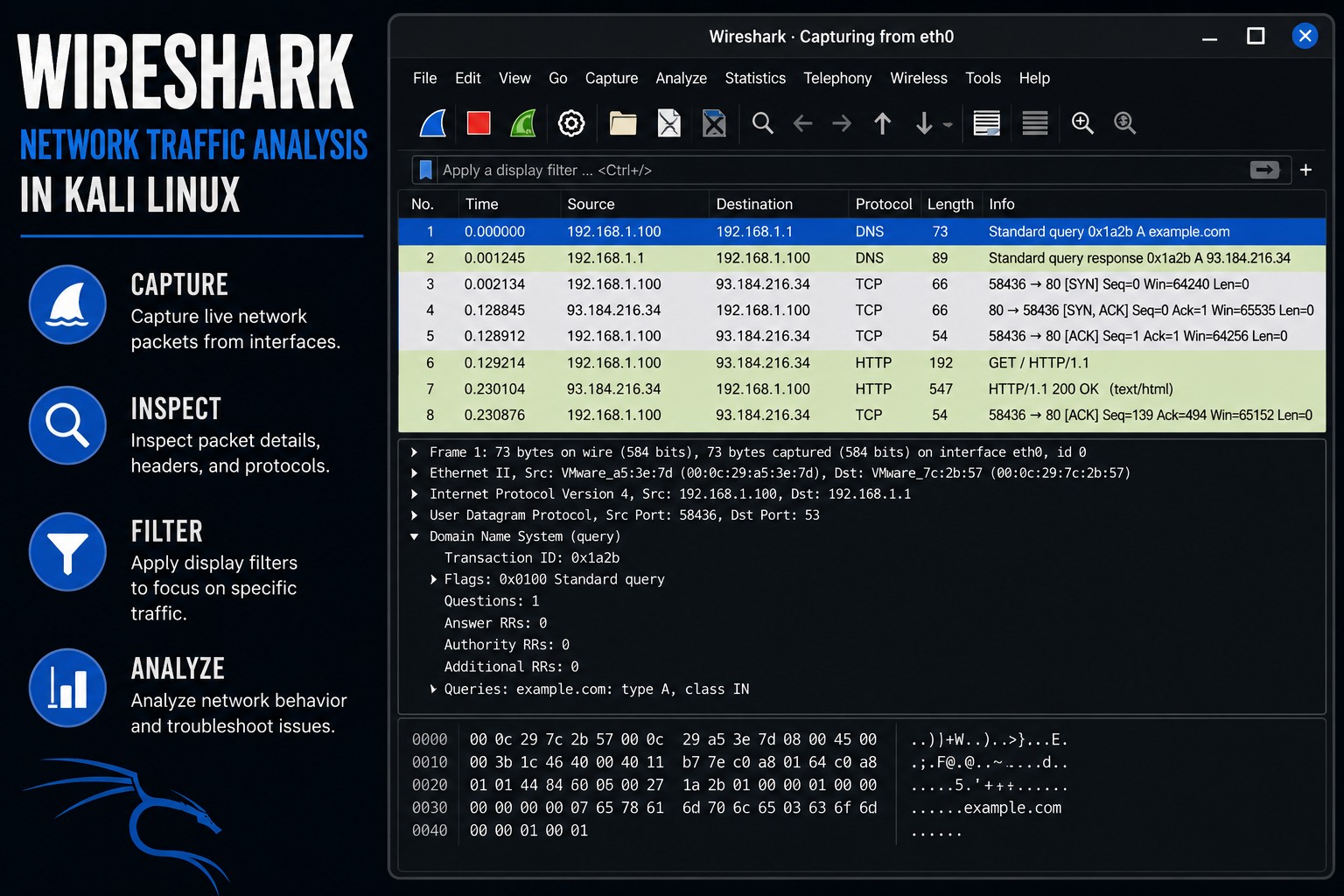The width and height of the screenshot is (1344, 896).
Task: Go forward with the right arrow icon
Action: pyautogui.click(x=842, y=124)
